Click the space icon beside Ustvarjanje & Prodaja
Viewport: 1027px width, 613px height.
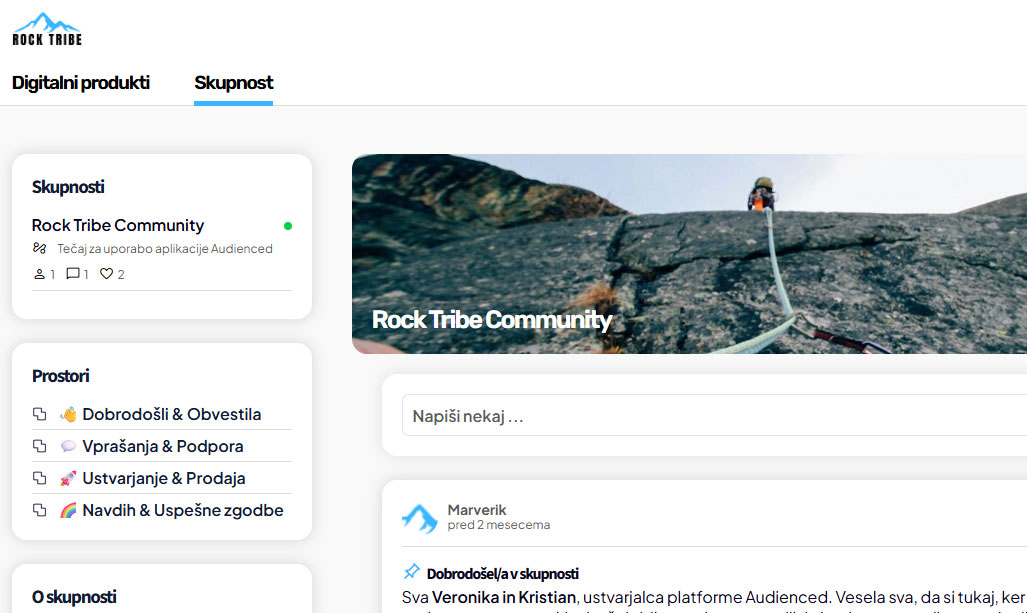40,478
